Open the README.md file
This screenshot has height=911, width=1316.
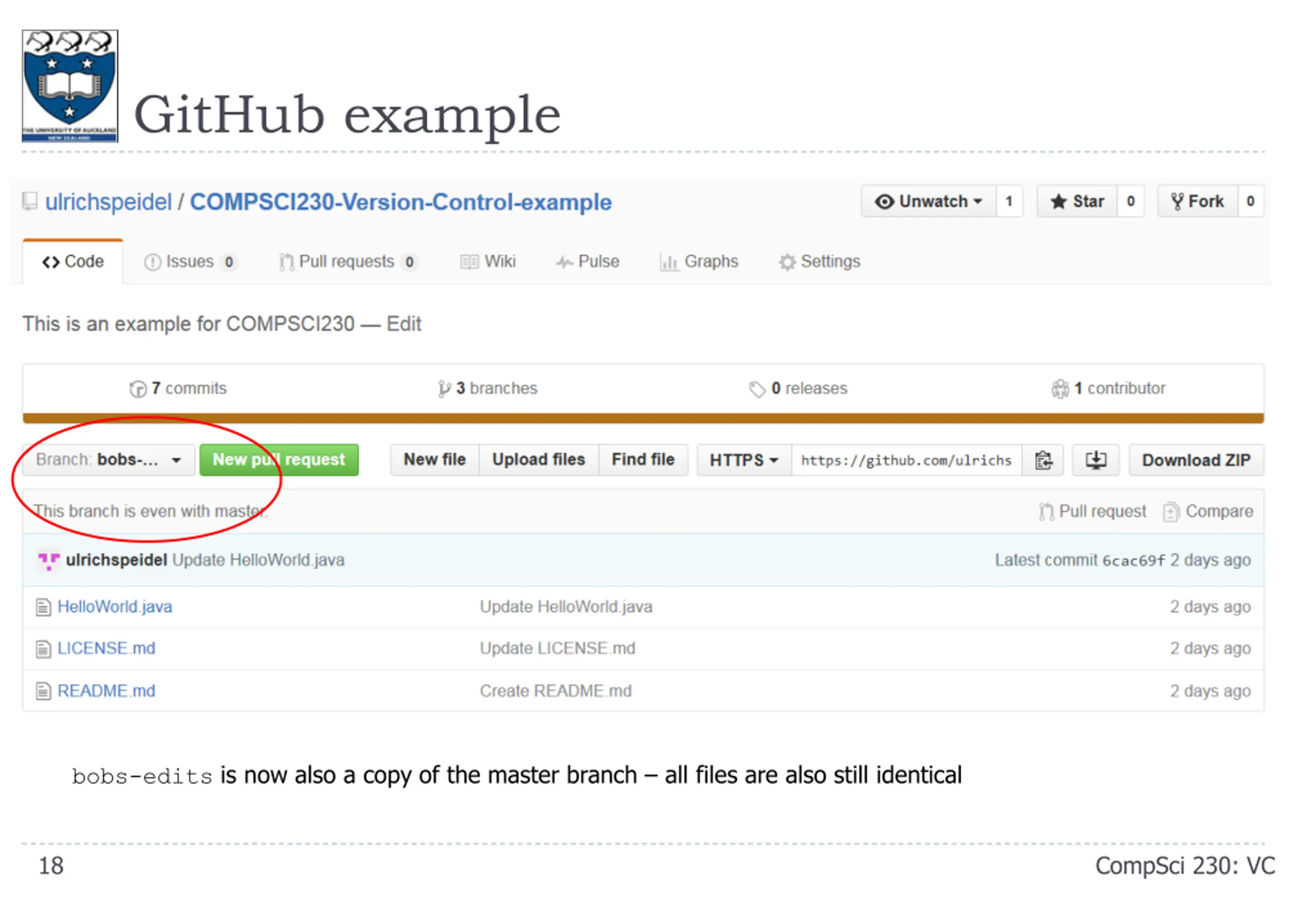pyautogui.click(x=106, y=691)
